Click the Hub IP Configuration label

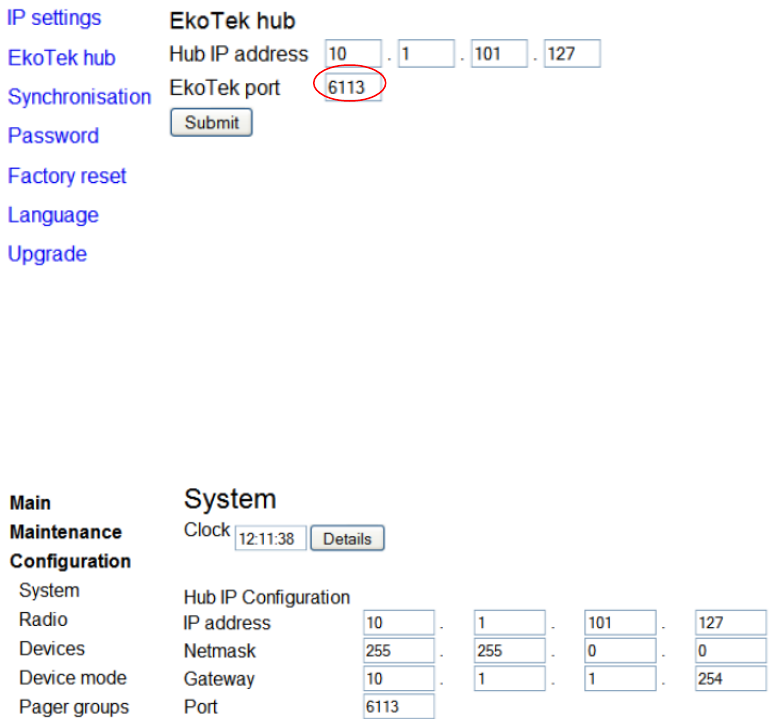(x=267, y=597)
